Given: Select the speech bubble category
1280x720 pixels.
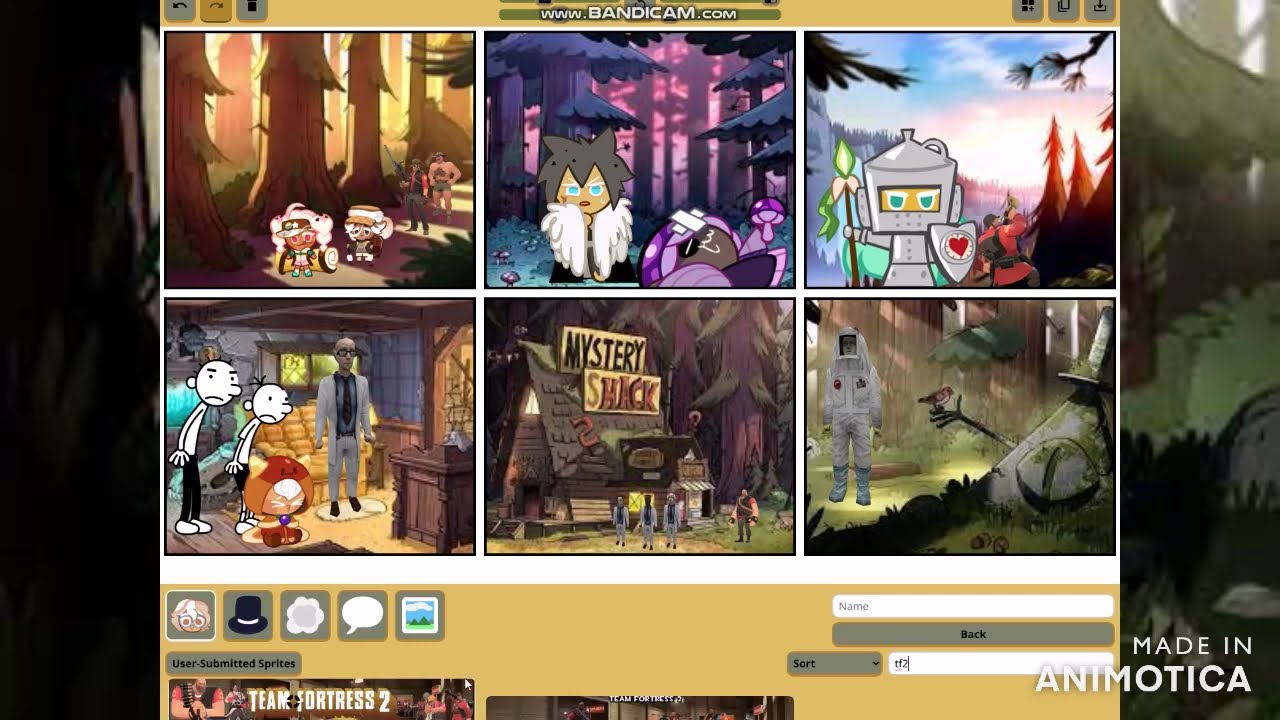Looking at the screenshot, I should pos(362,615).
